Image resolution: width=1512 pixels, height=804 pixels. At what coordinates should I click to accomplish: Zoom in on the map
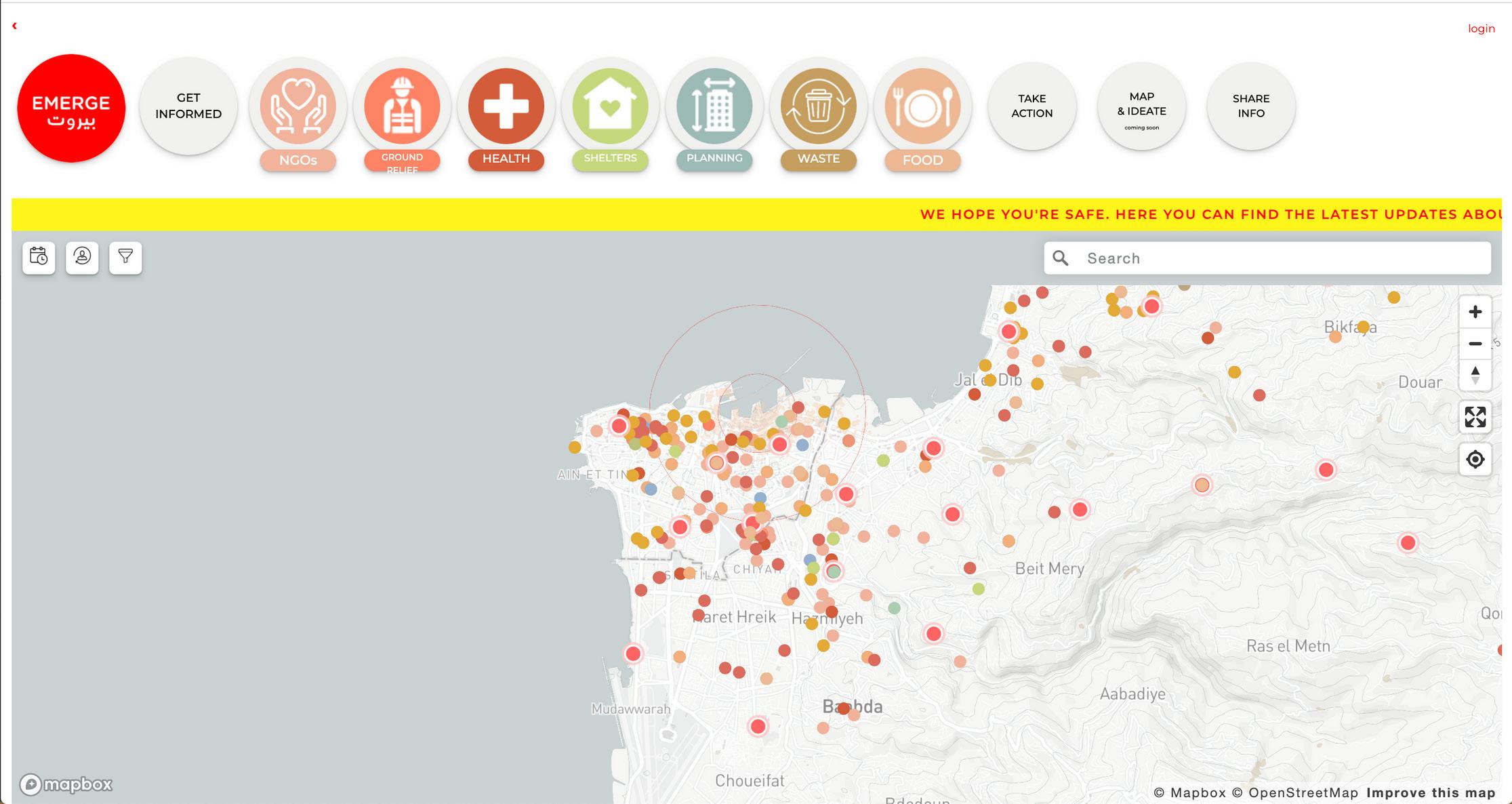[1475, 312]
